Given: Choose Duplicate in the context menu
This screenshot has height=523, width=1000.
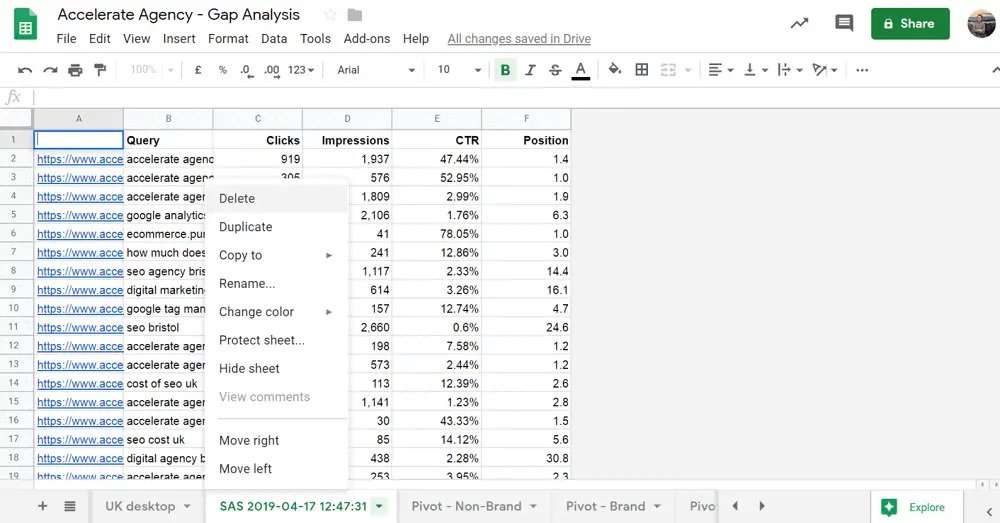Looking at the screenshot, I should click(276, 226).
